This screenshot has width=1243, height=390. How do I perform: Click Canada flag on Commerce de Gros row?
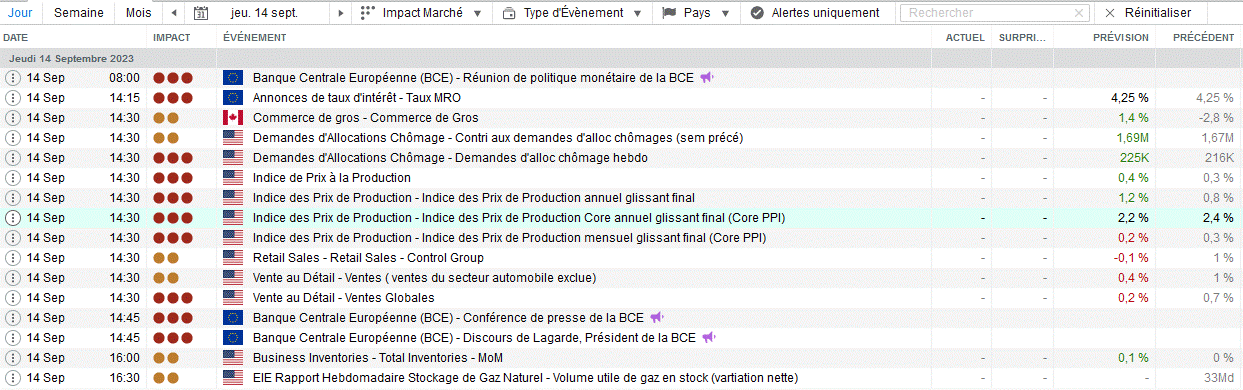click(x=233, y=118)
